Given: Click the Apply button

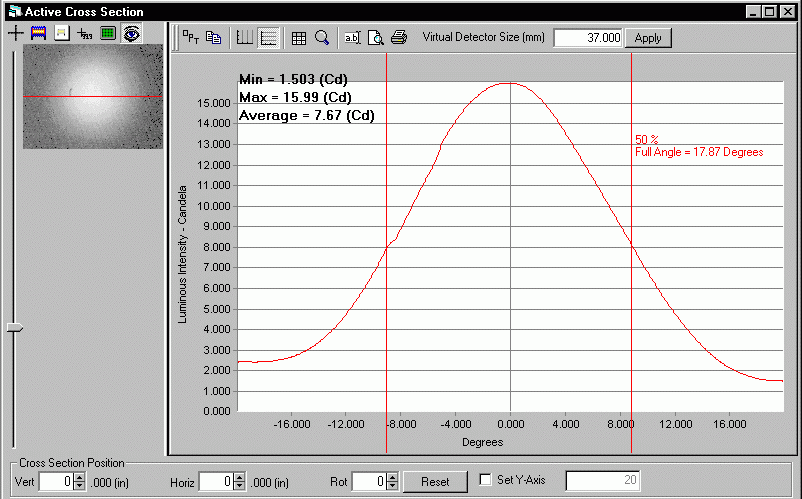Looking at the screenshot, I should [x=648, y=38].
